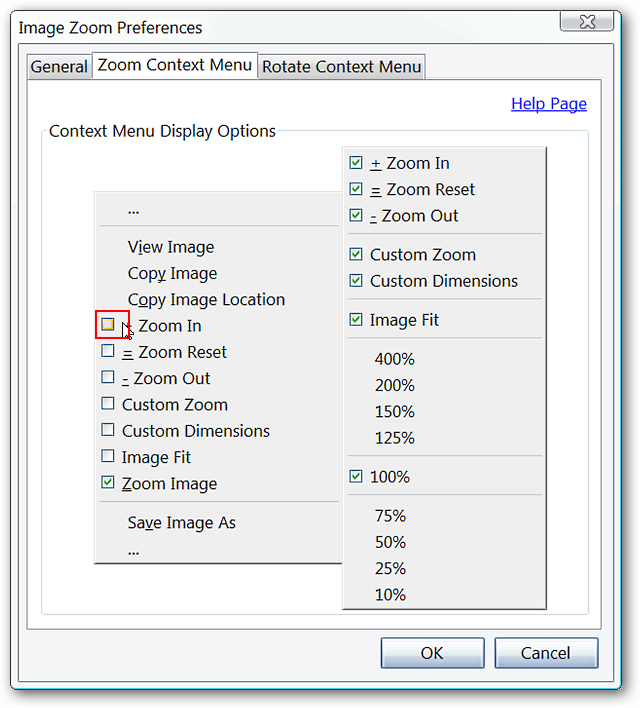Click the 50% zoom entry
This screenshot has width=640, height=708.
pos(390,542)
